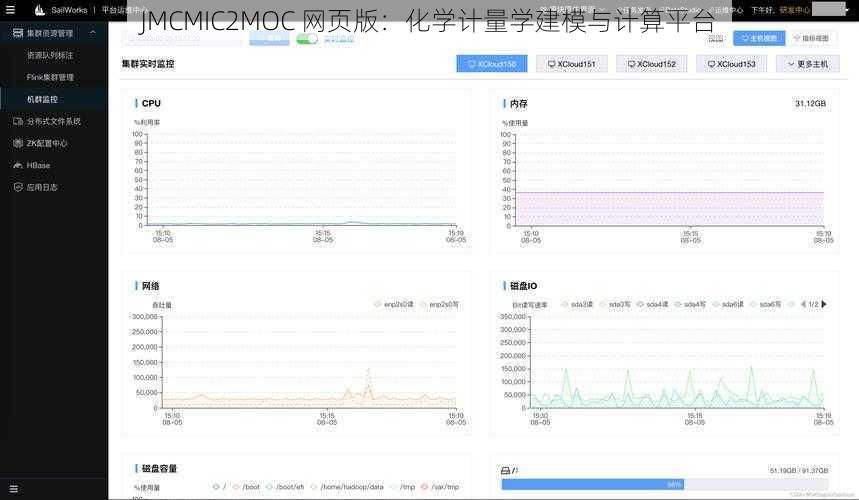Viewport: 859px width, 500px height.
Task: Select 机群监控 sidebar item
Action: pos(42,99)
